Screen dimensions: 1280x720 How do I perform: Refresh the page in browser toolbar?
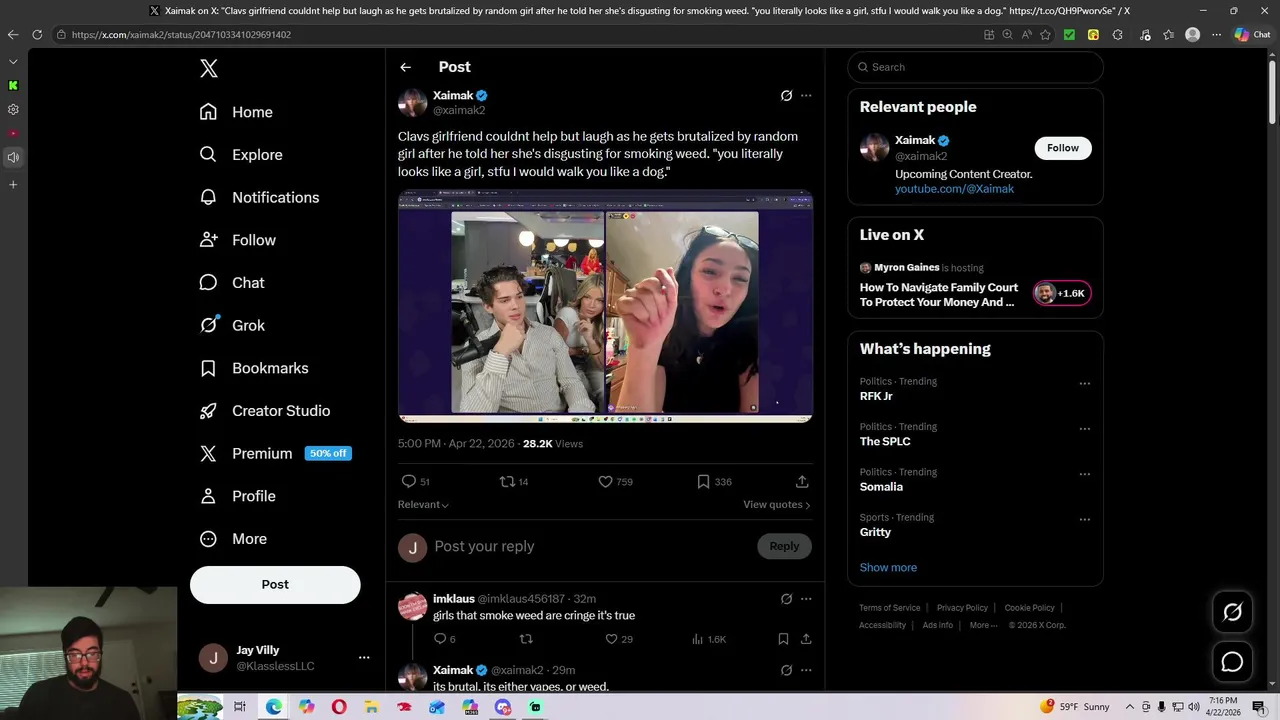pos(37,34)
